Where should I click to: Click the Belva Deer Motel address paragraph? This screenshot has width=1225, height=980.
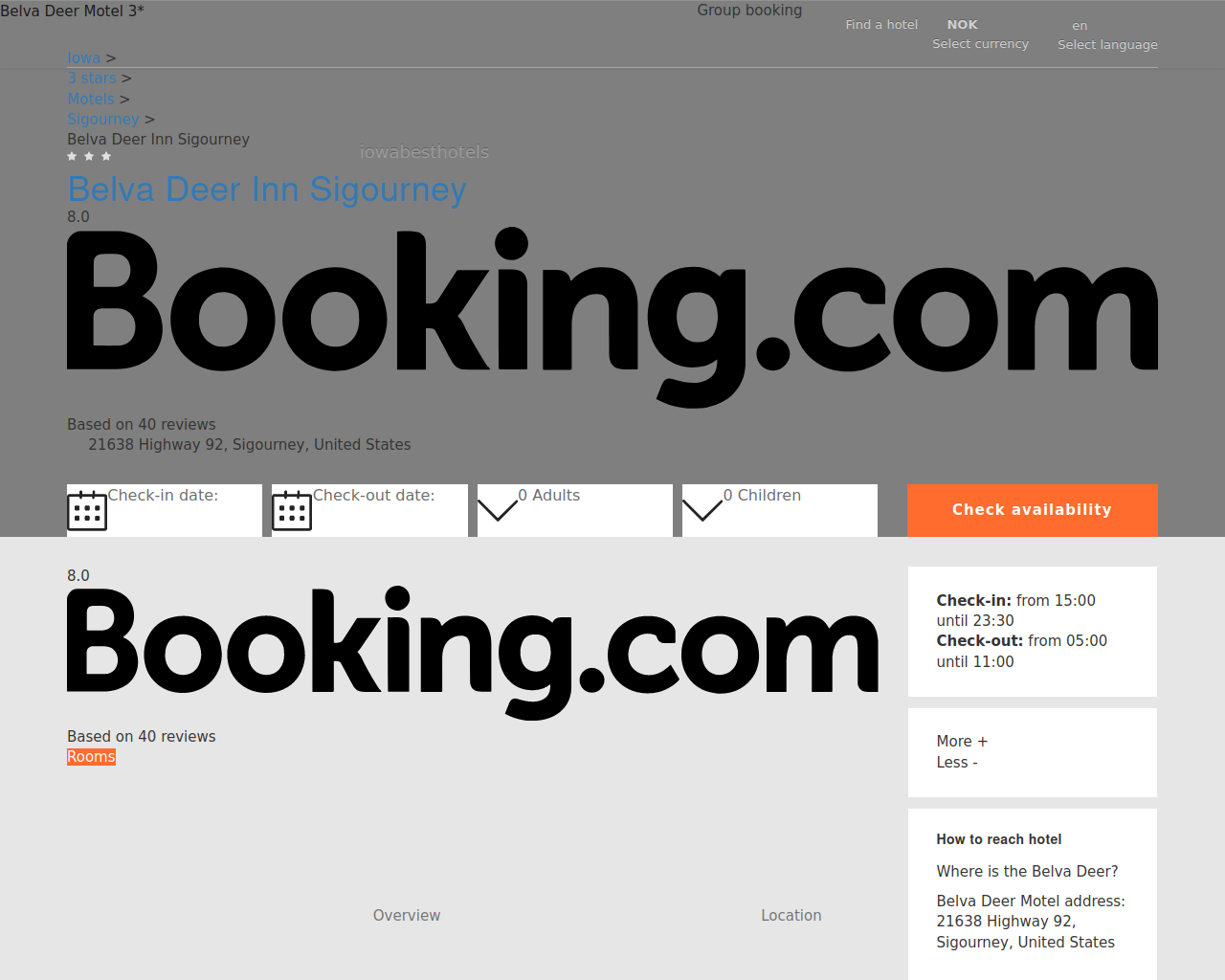1031,922
